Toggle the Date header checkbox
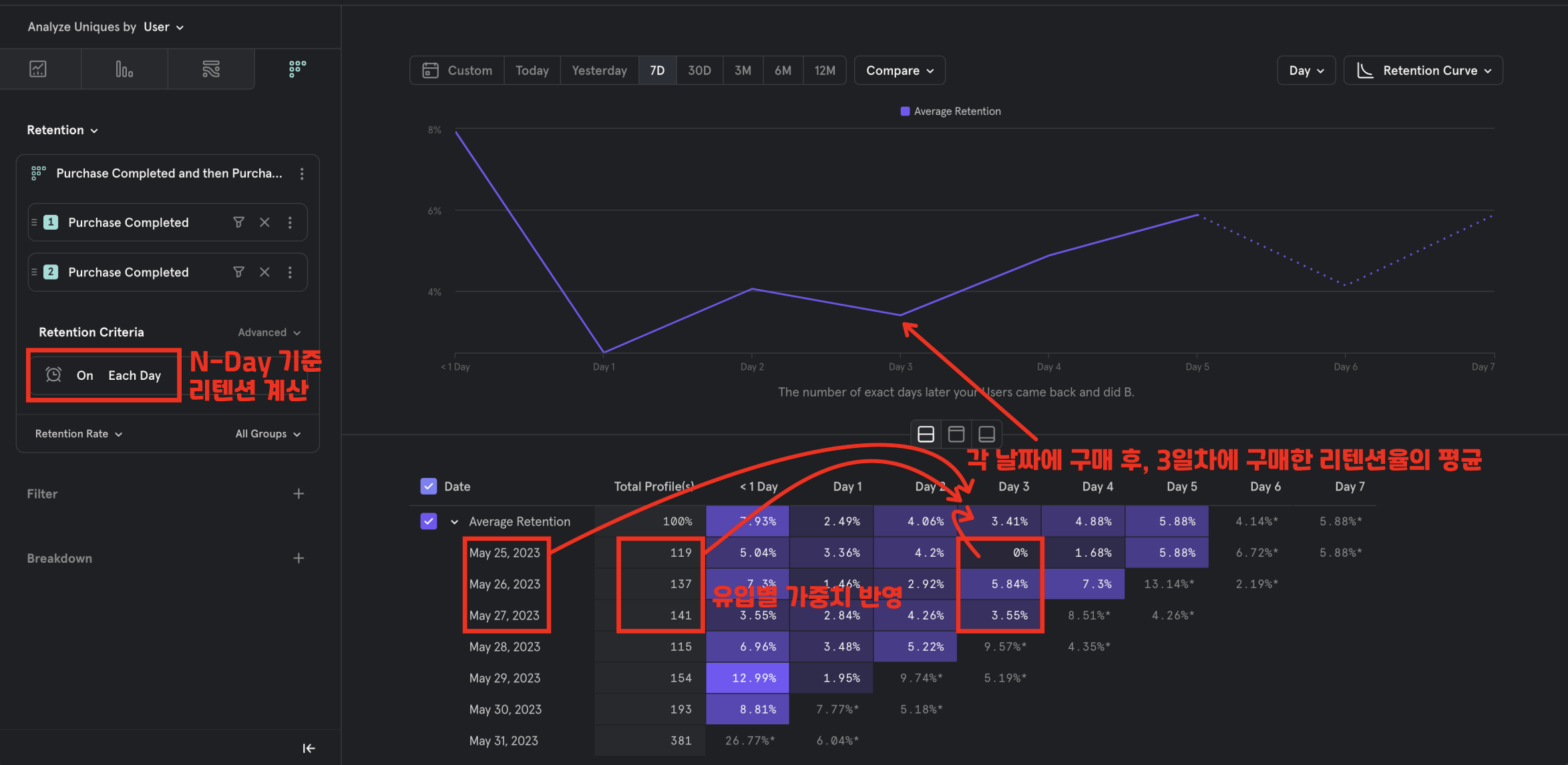The image size is (1568, 765). click(x=429, y=486)
